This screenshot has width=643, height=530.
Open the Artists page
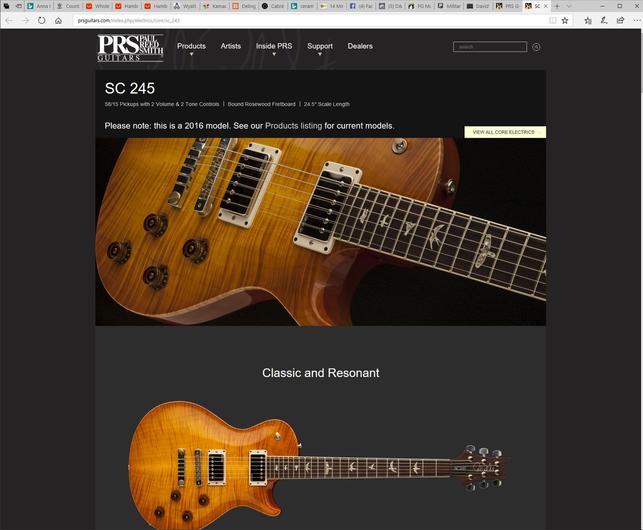[230, 46]
